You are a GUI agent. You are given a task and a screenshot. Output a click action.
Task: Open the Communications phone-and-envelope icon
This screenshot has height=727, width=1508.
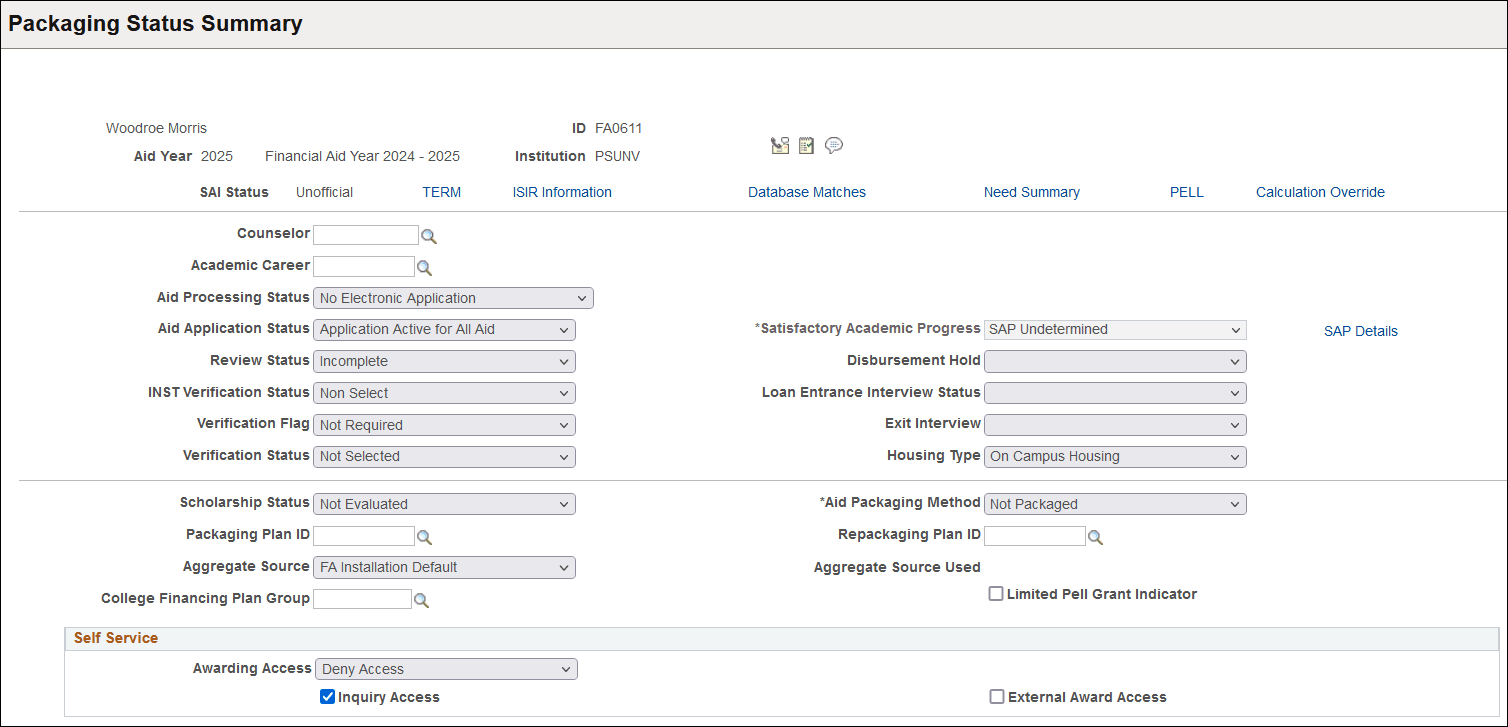pos(780,146)
